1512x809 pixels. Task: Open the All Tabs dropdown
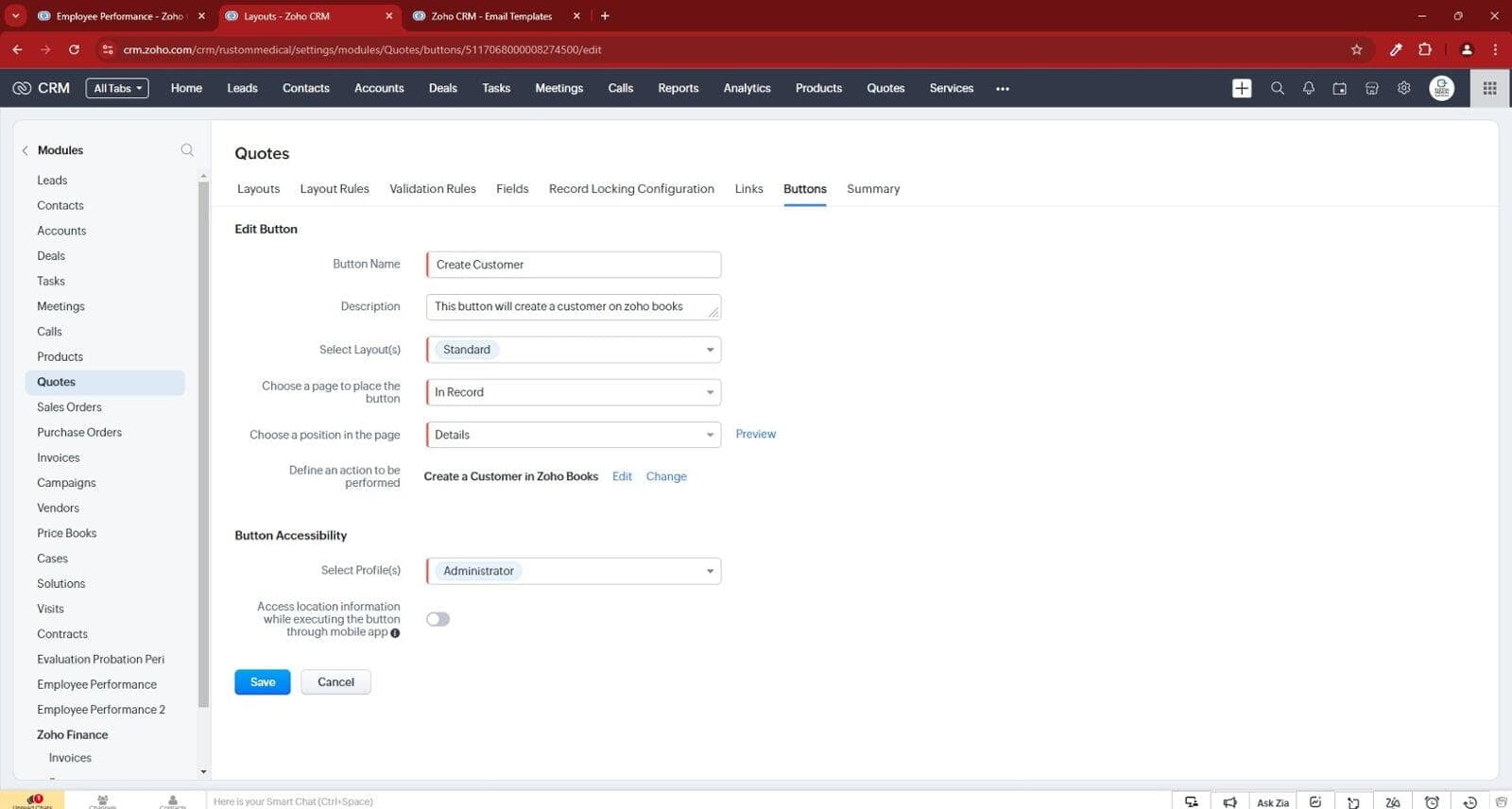click(117, 88)
